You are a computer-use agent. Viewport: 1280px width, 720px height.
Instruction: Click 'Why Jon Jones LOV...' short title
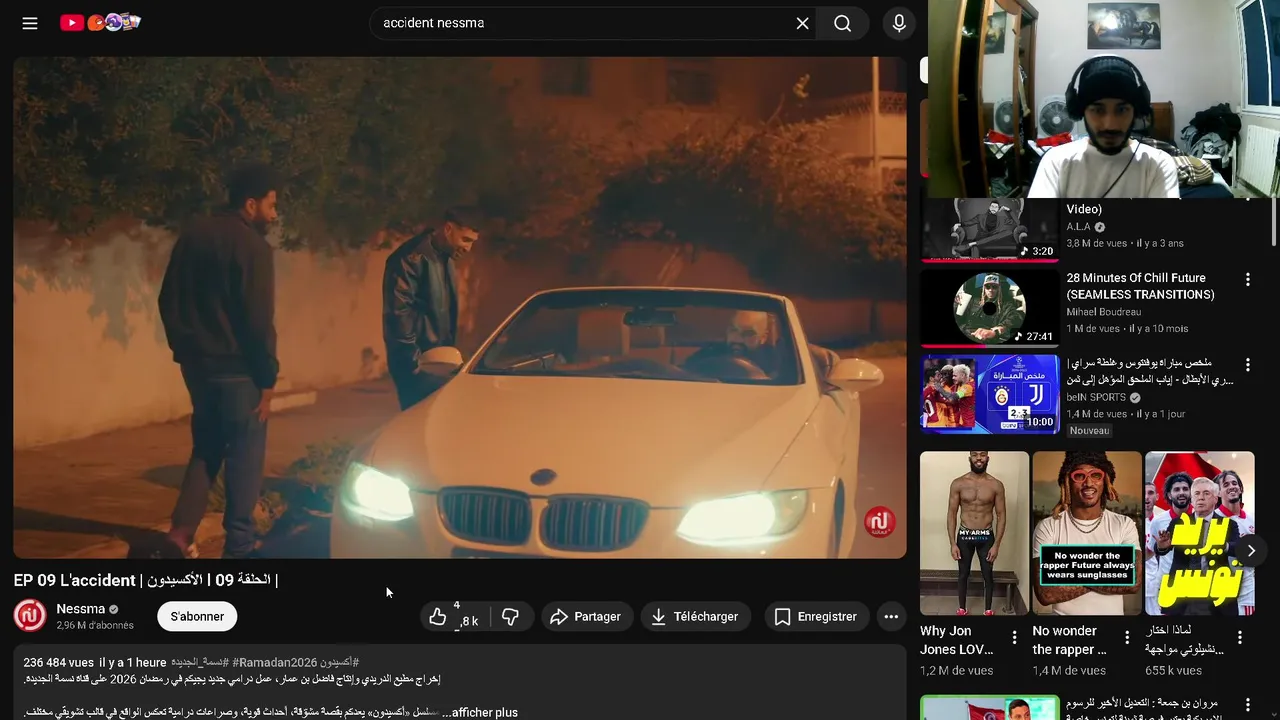click(956, 640)
